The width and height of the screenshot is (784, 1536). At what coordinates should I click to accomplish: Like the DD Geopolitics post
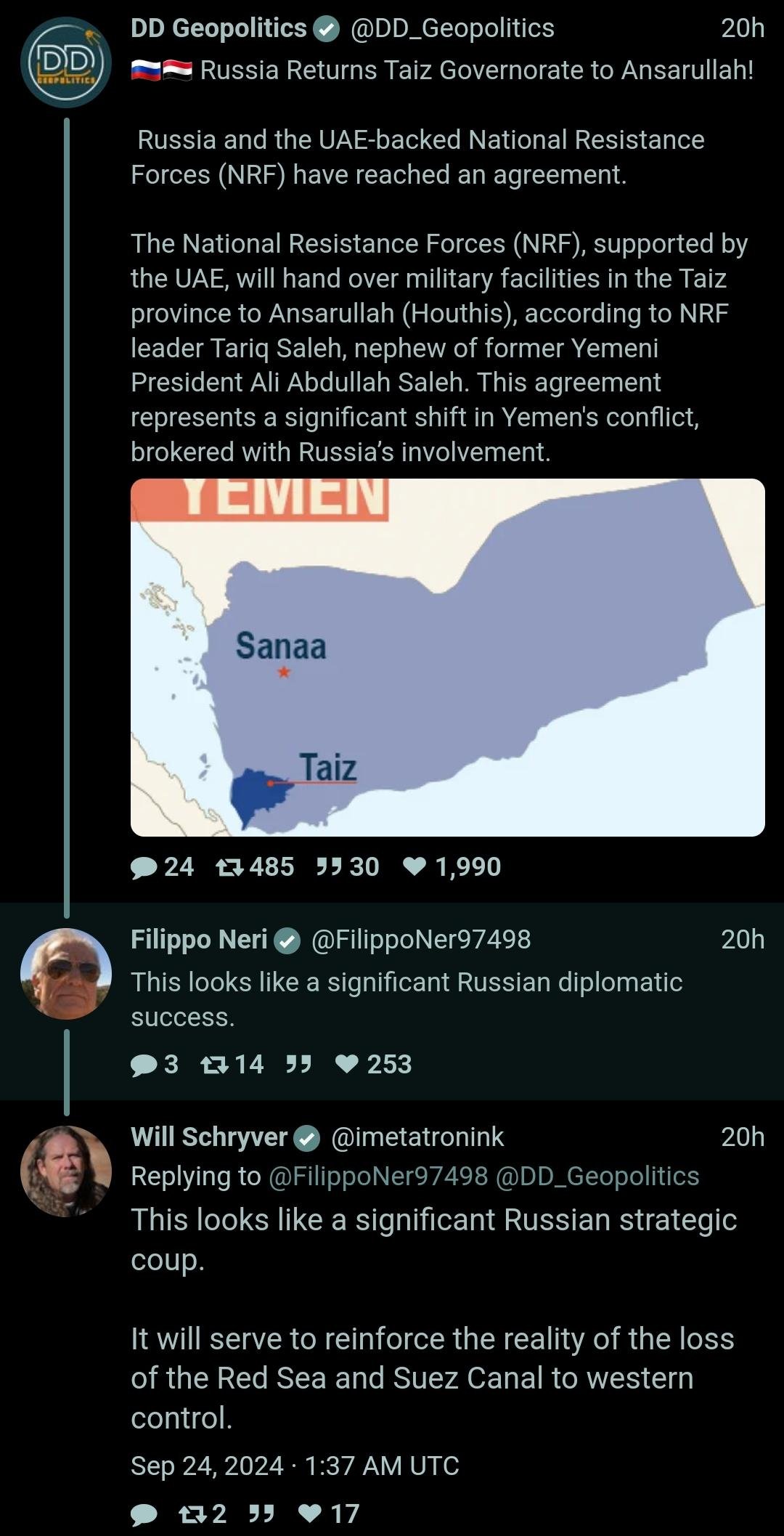tap(415, 866)
